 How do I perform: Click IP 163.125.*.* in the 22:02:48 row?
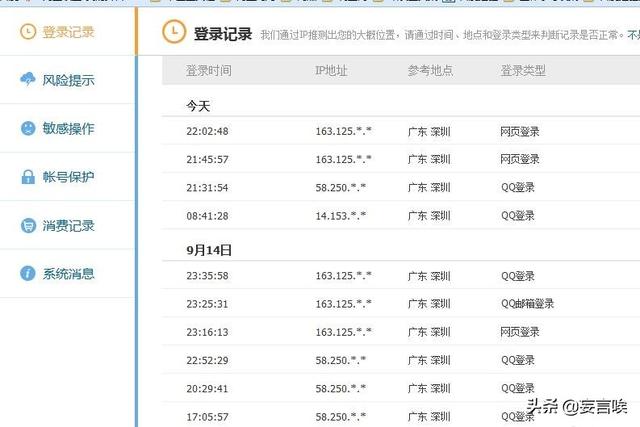pos(343,131)
